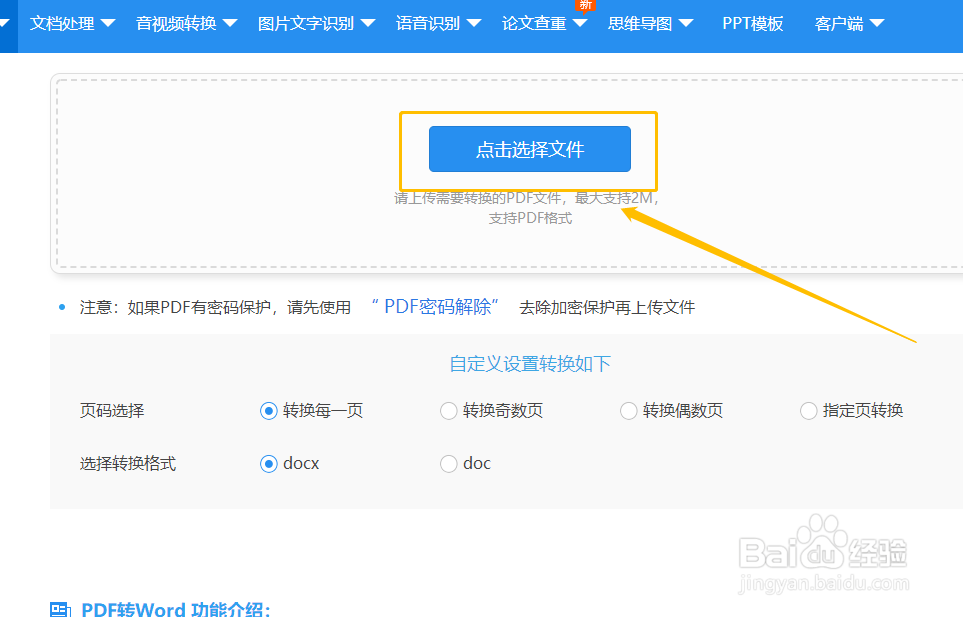Open the 语音识别 menu
The image size is (963, 617).
point(428,23)
